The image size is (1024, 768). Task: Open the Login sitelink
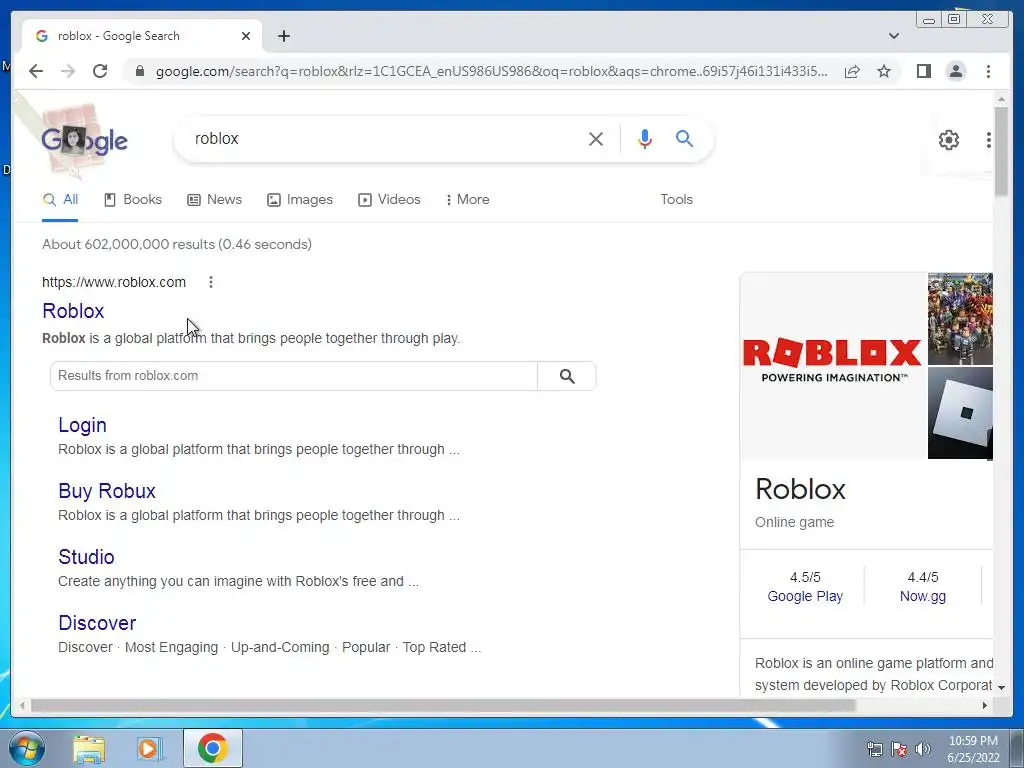tap(82, 425)
